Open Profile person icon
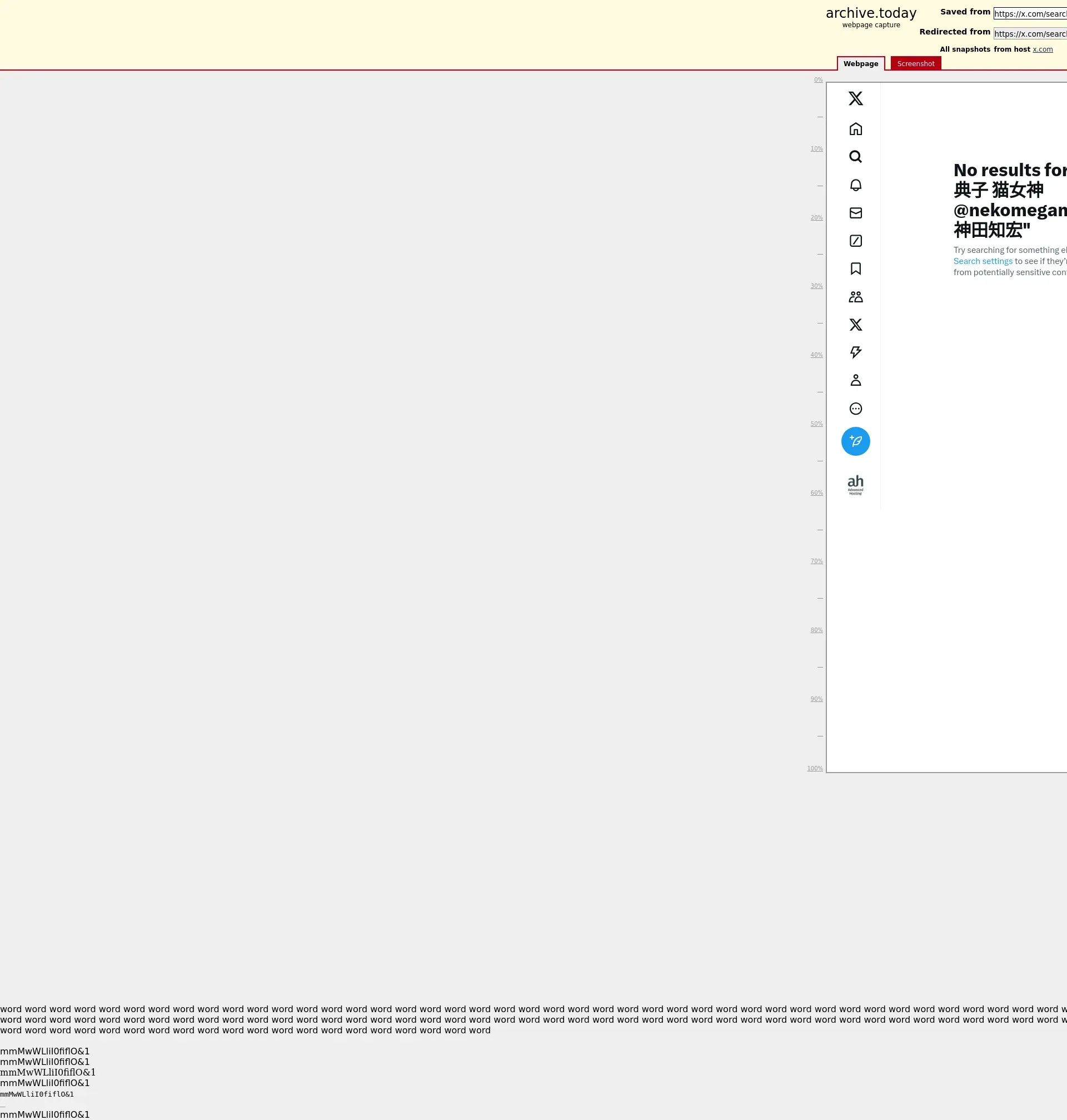 tap(855, 380)
